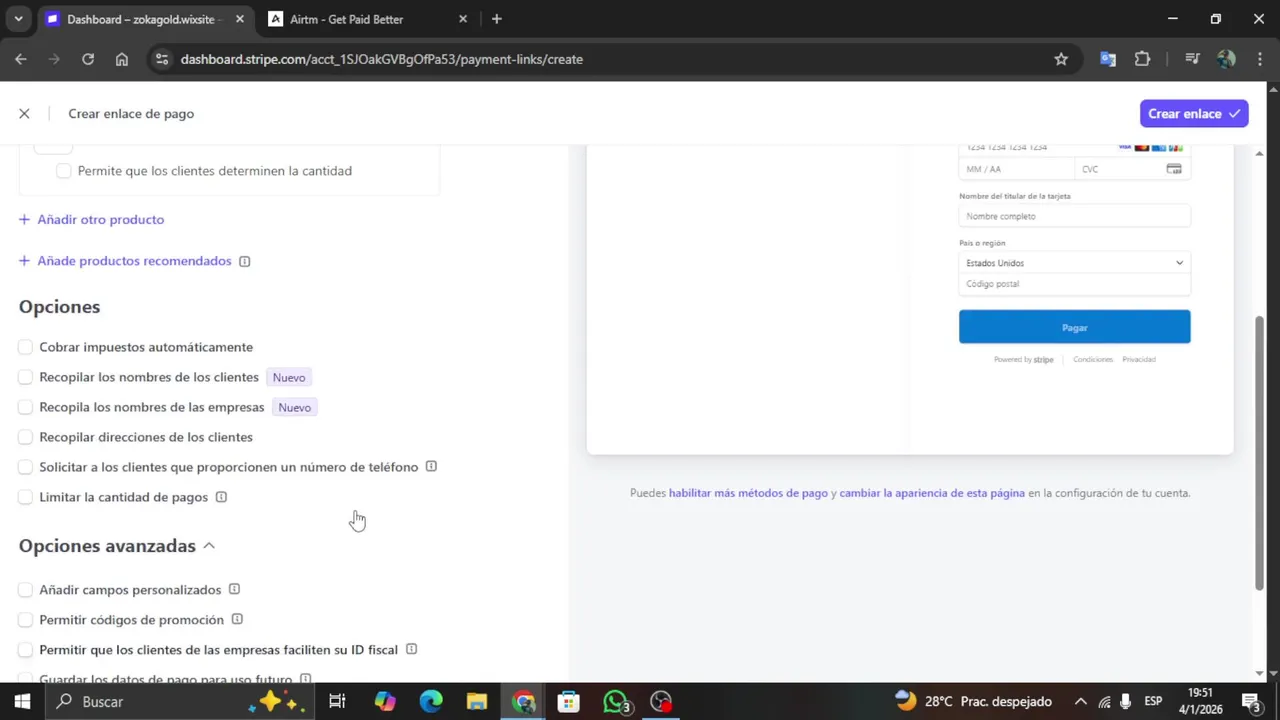Image resolution: width=1280 pixels, height=720 pixels.
Task: Click the Pagar button in the preview
Action: click(1074, 327)
